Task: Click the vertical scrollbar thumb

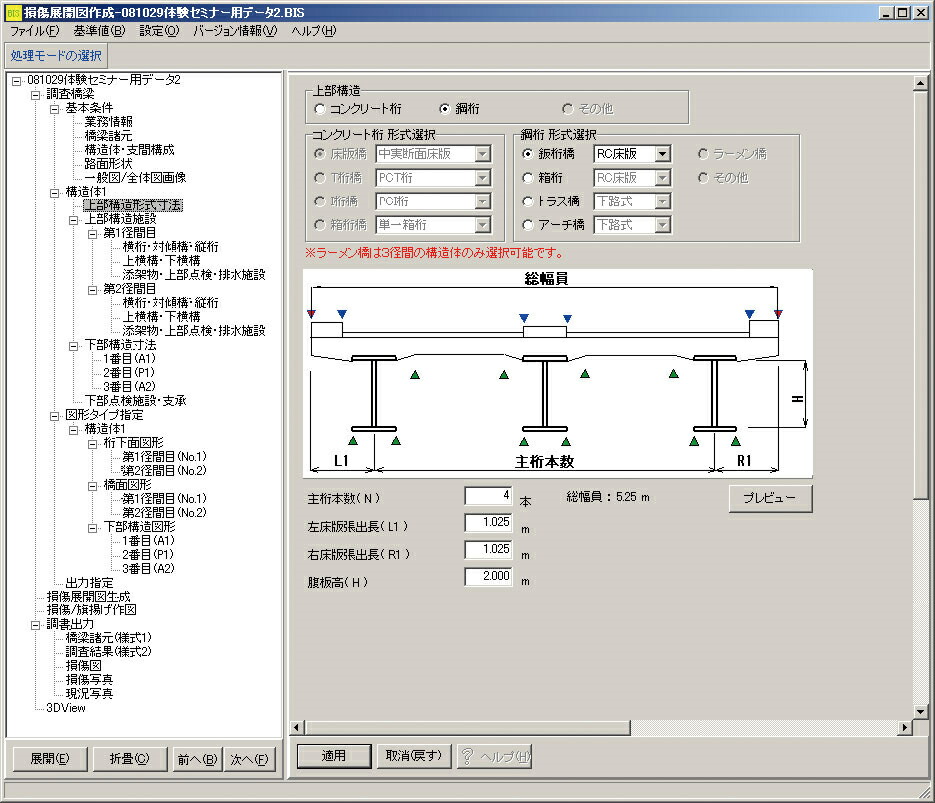Action: pyautogui.click(x=920, y=294)
